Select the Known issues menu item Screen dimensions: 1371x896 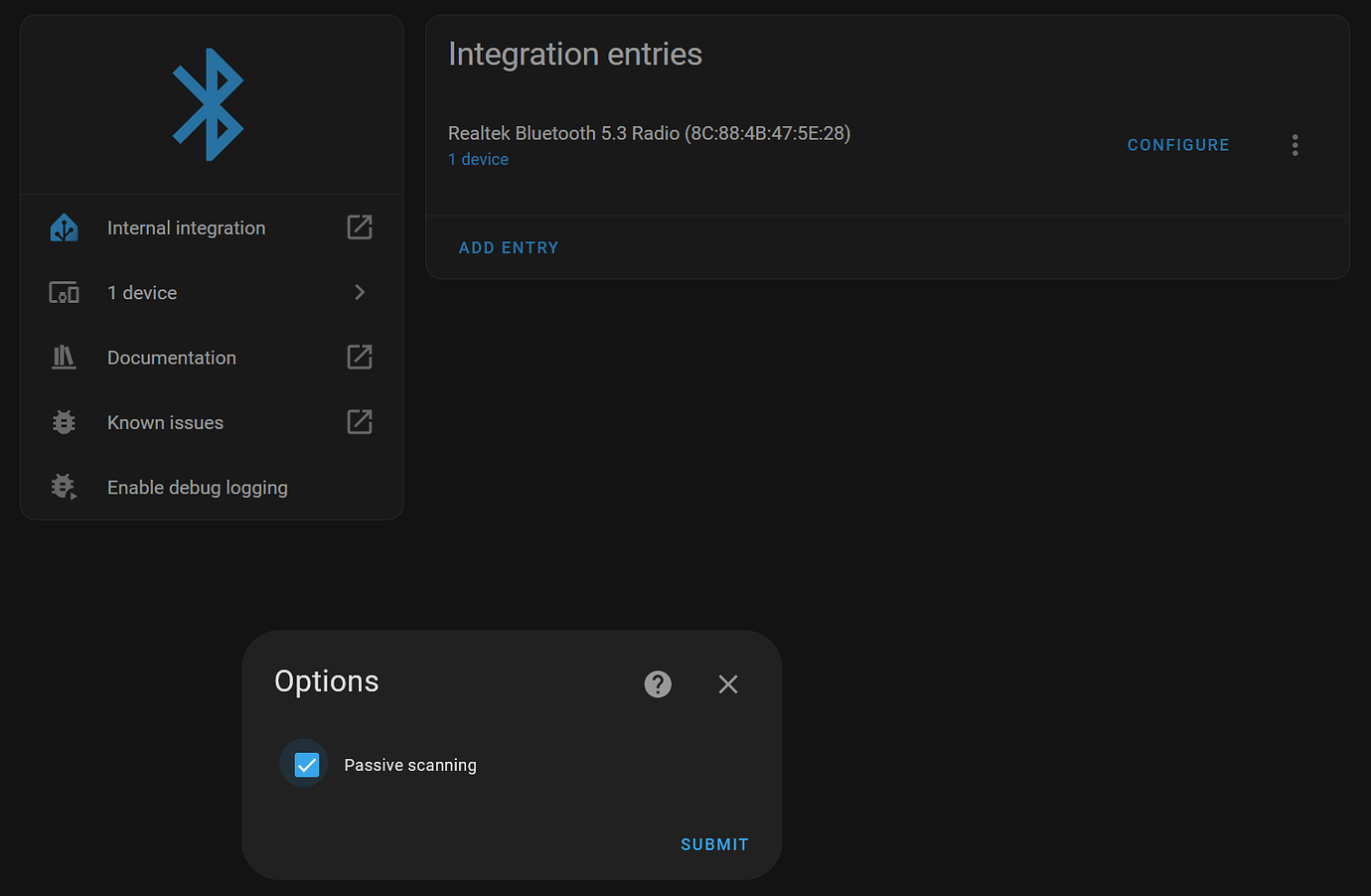coord(165,421)
